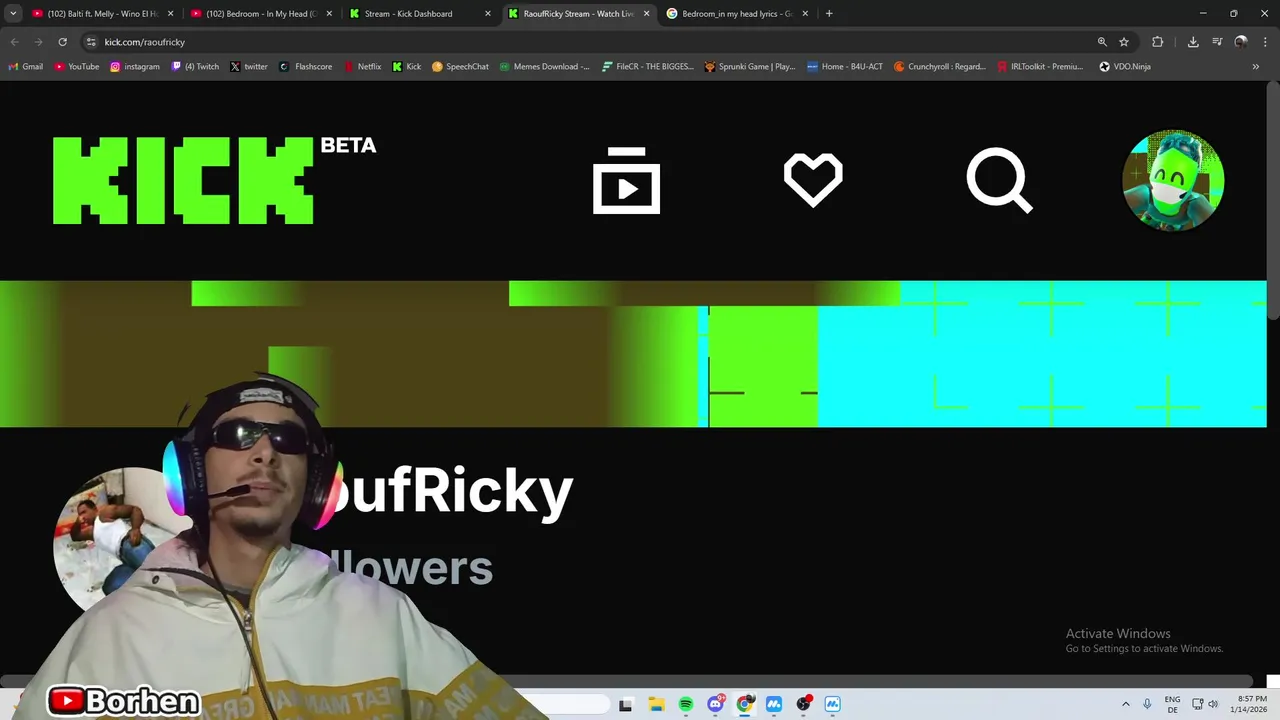1280x720 pixels.
Task: View site information icon in address bar
Action: [x=91, y=42]
